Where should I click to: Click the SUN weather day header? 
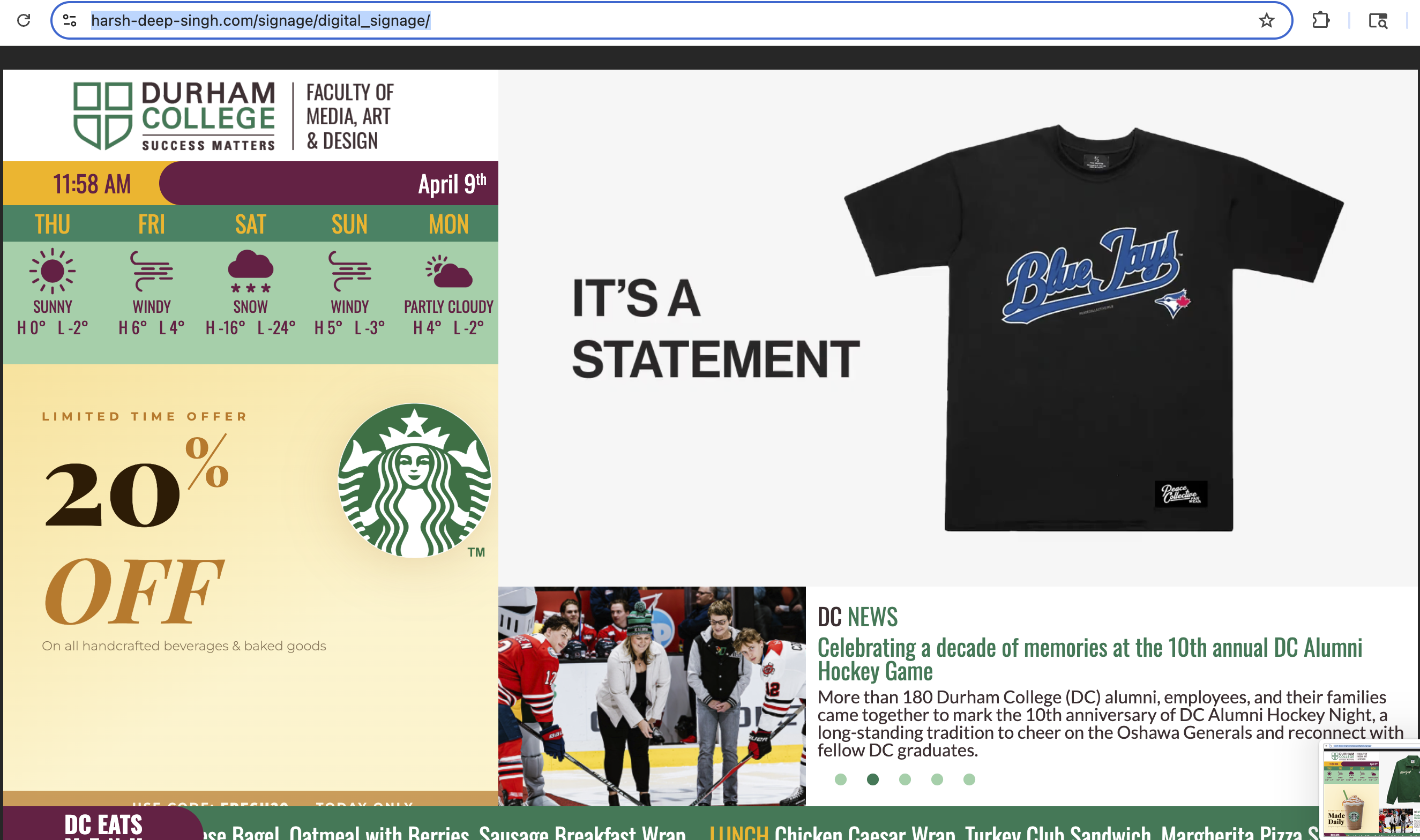(x=349, y=224)
